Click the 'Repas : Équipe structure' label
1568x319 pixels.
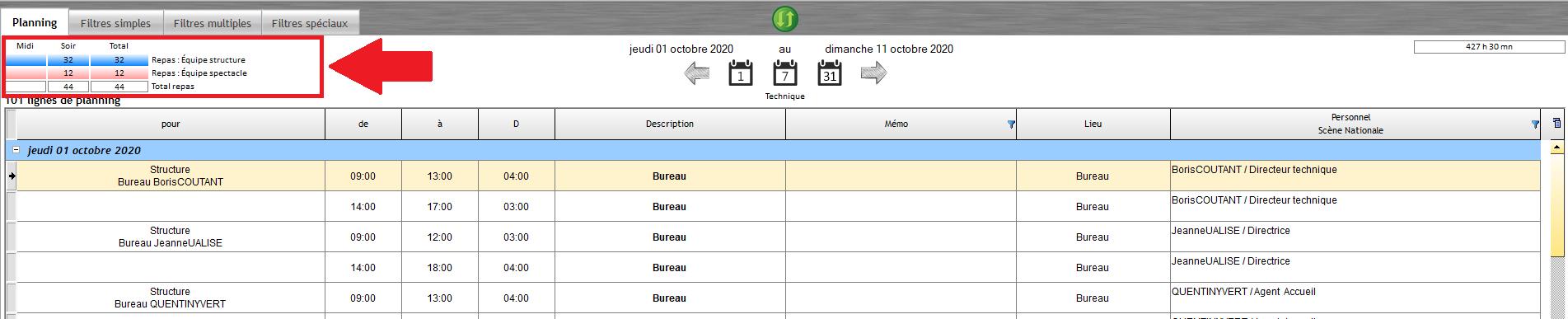pyautogui.click(x=199, y=60)
